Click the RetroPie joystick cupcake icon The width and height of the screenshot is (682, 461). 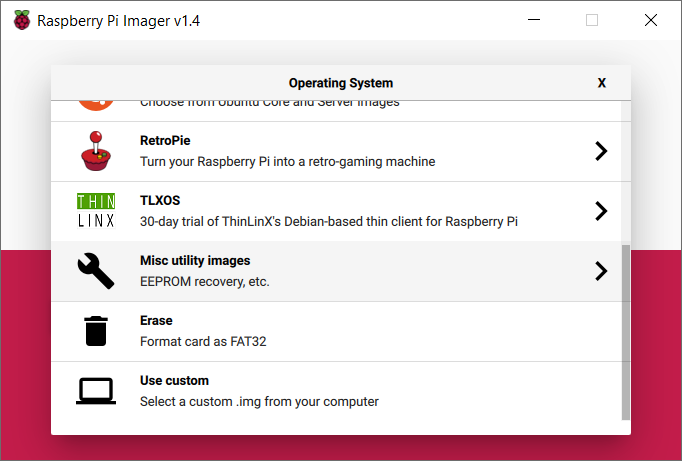(96, 151)
